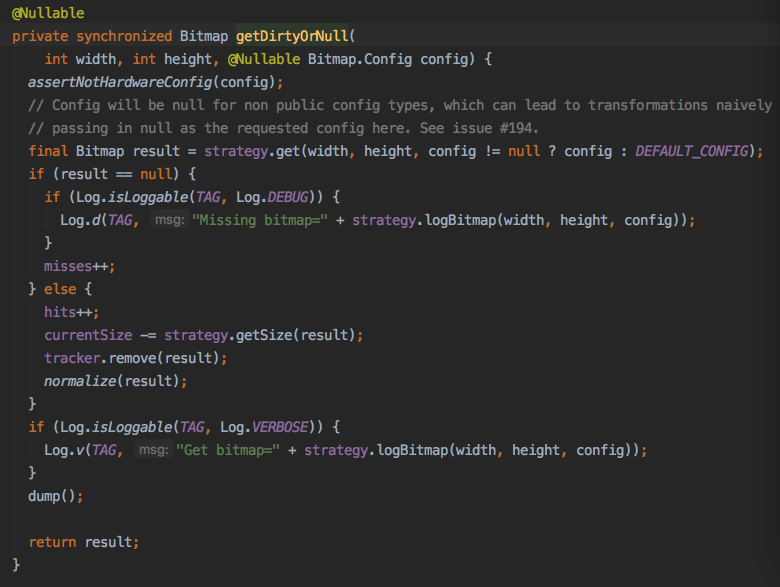Click the "Get bitmap=" string

(x=228, y=450)
